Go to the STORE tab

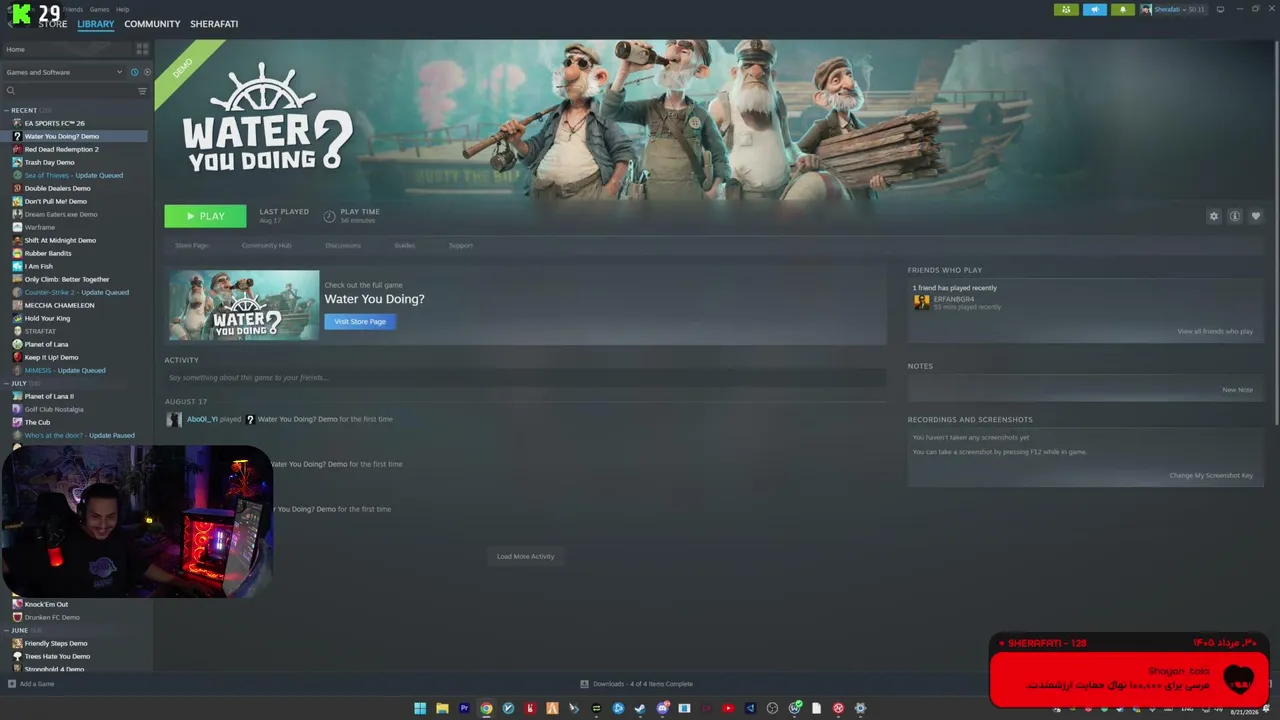53,24
